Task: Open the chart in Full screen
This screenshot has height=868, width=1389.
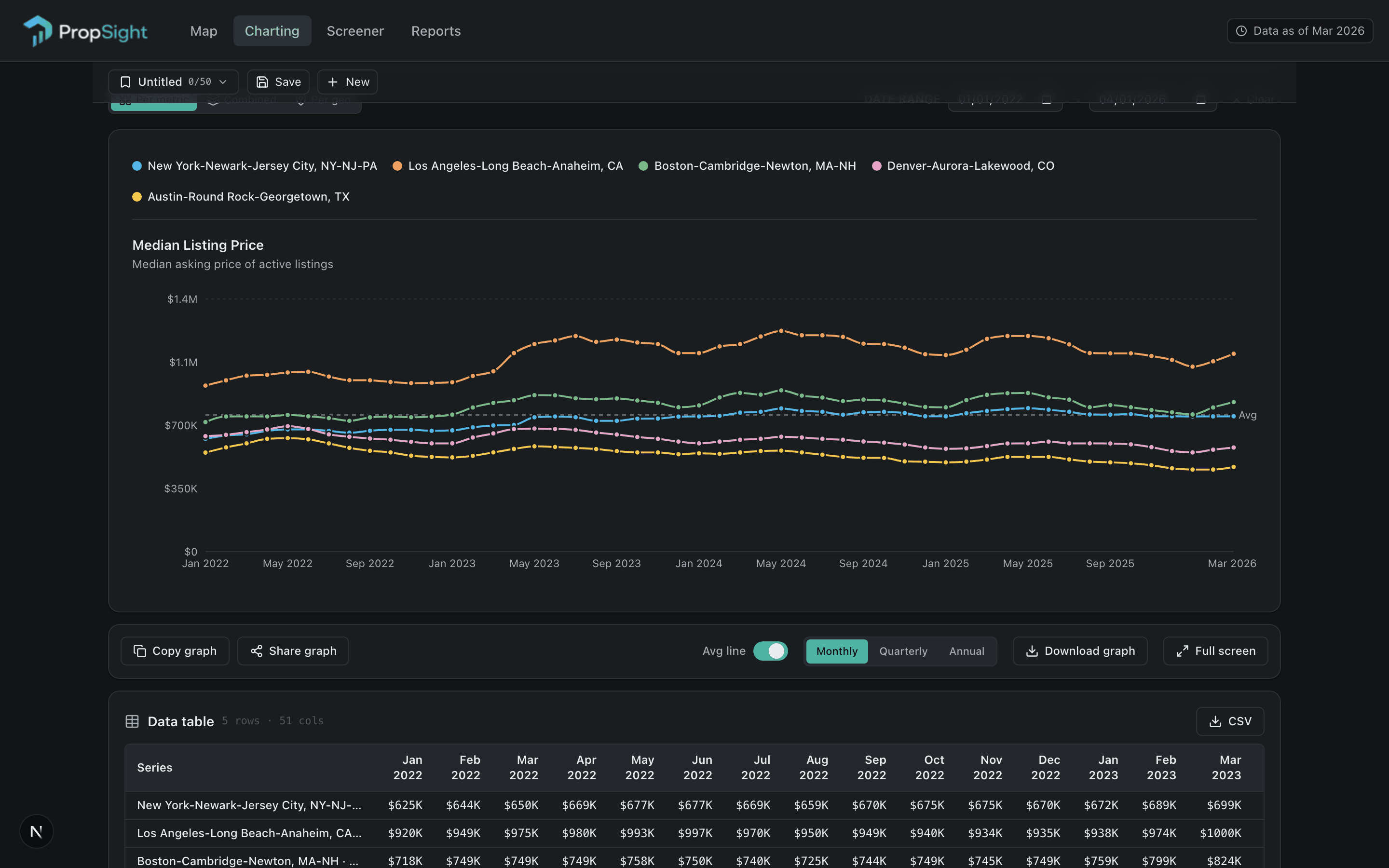Action: pyautogui.click(x=1215, y=651)
